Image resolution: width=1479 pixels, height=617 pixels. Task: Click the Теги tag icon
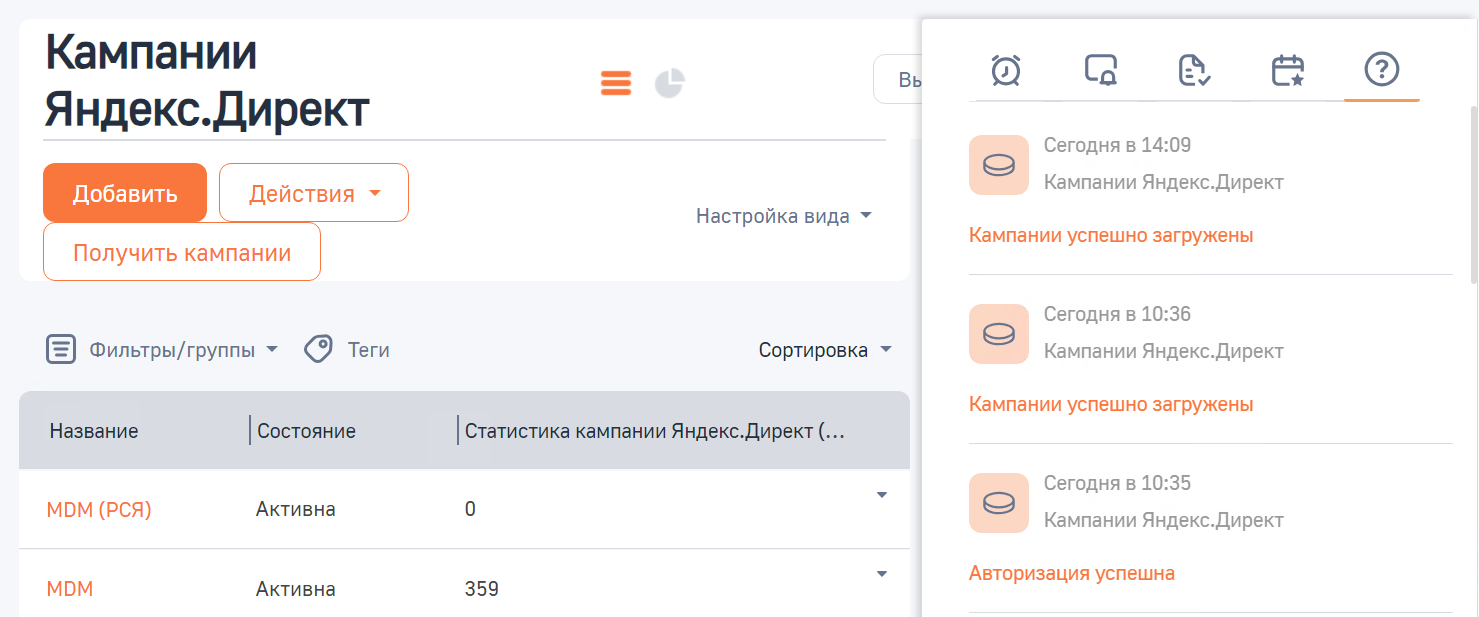[318, 349]
